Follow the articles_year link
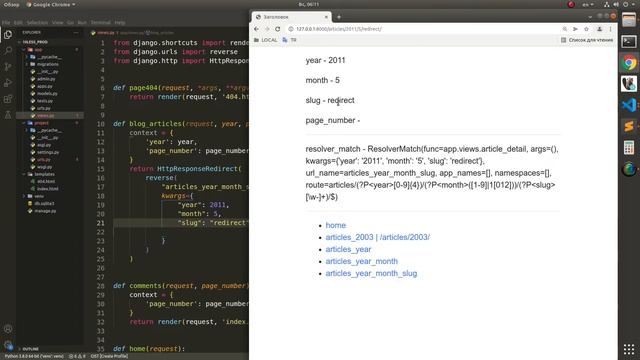The height and width of the screenshot is (360, 640). tap(348, 249)
